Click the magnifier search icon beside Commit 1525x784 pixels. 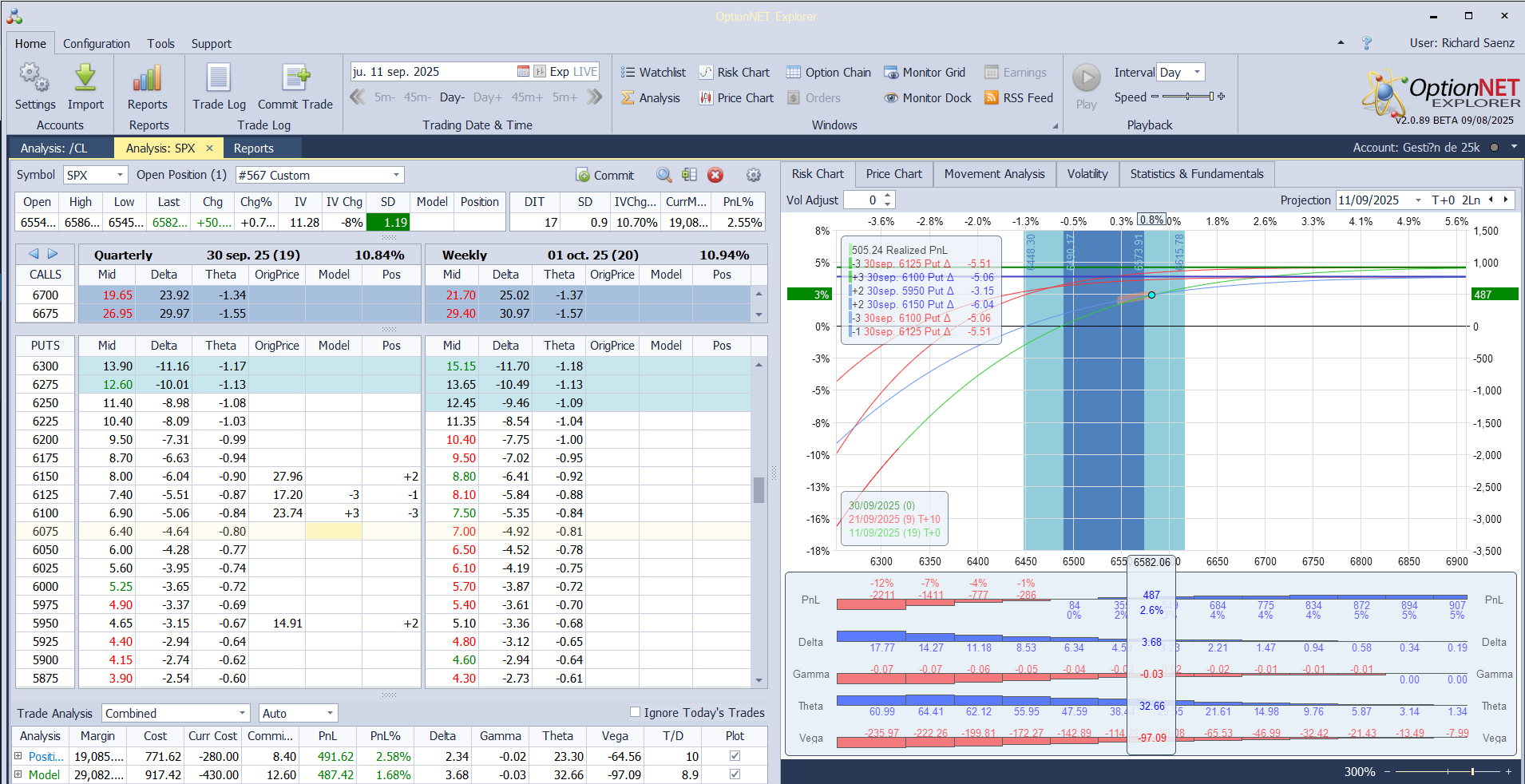[x=663, y=175]
